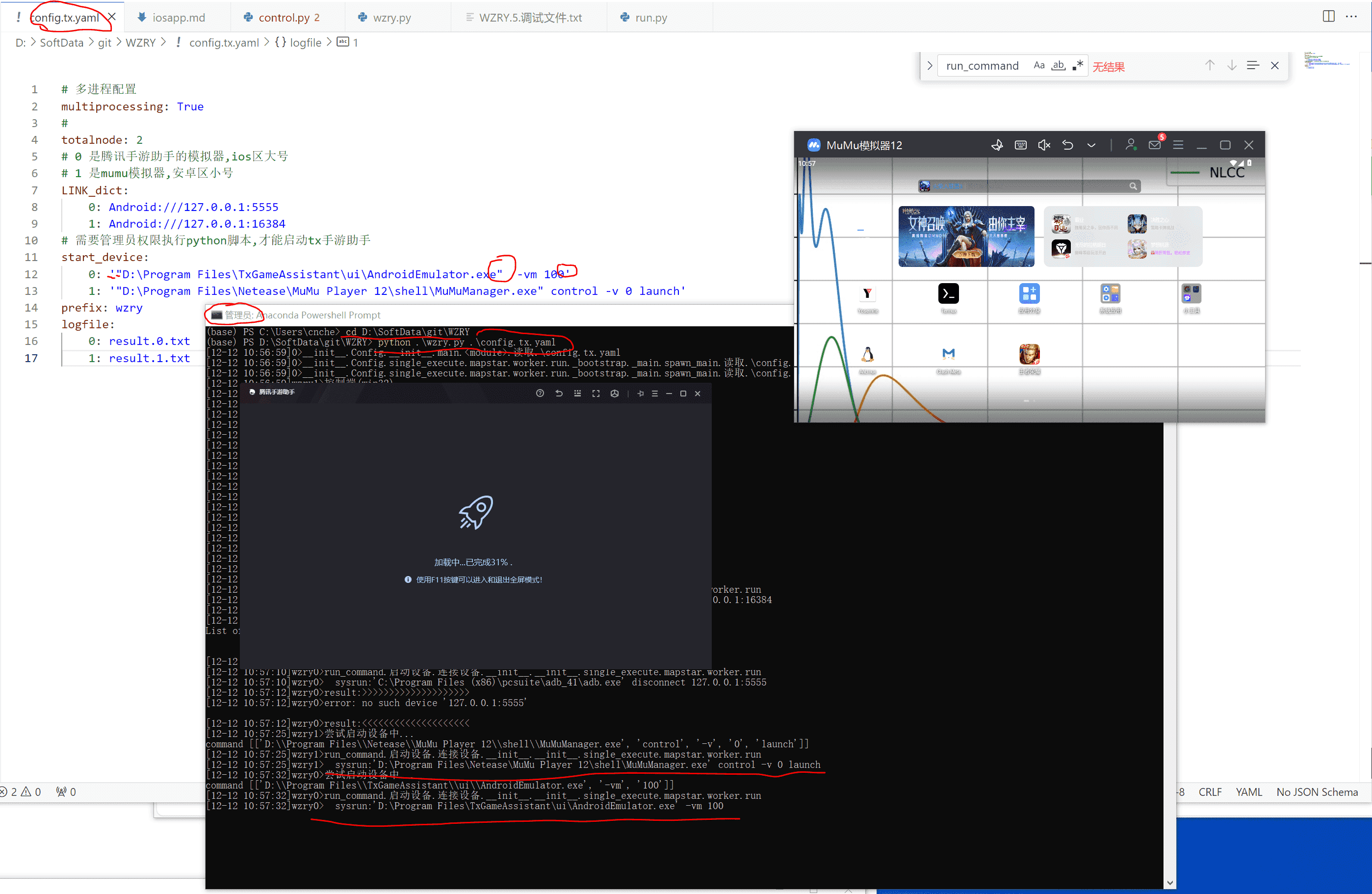The height and width of the screenshot is (894, 1372).
Task: Expand the replace field chevron
Action: click(929, 66)
